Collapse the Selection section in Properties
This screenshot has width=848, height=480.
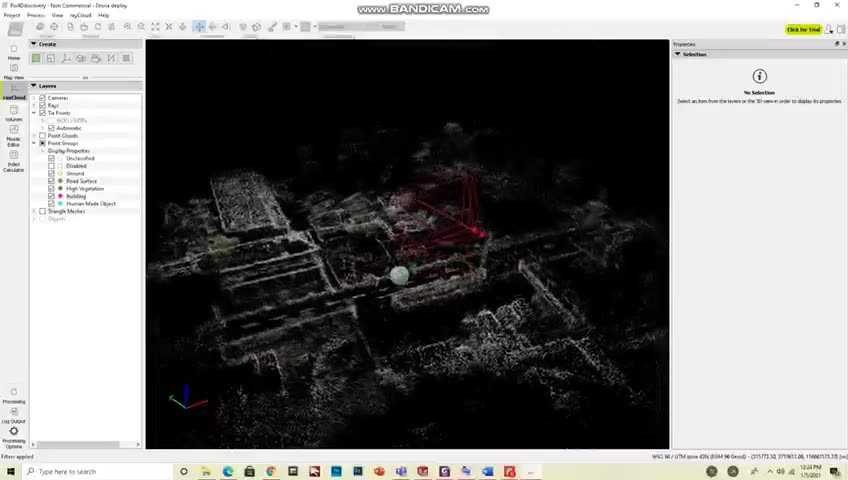click(x=678, y=54)
